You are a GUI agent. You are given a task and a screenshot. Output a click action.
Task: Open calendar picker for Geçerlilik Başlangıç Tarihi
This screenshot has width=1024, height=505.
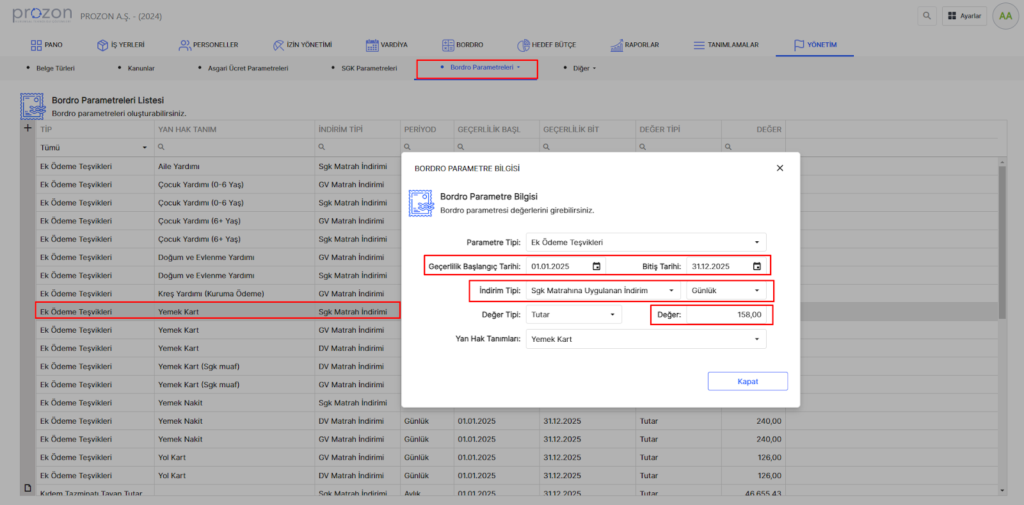[x=597, y=266]
